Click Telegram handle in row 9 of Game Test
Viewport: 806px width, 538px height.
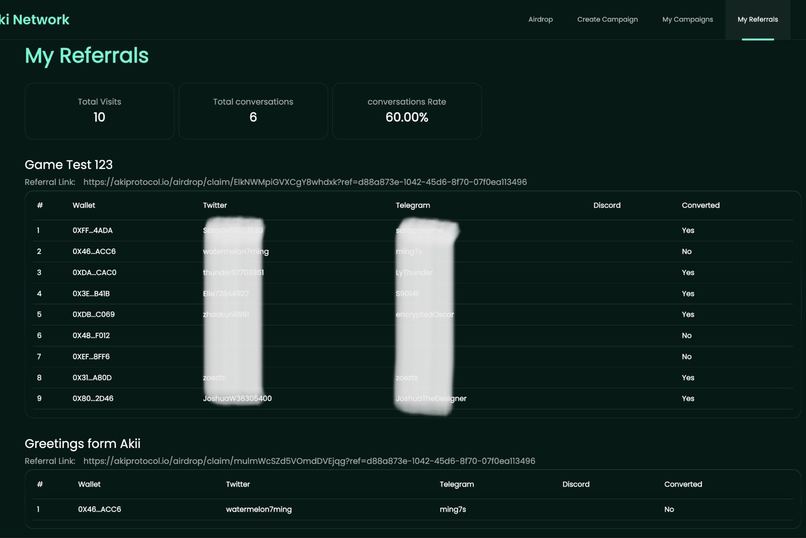431,398
